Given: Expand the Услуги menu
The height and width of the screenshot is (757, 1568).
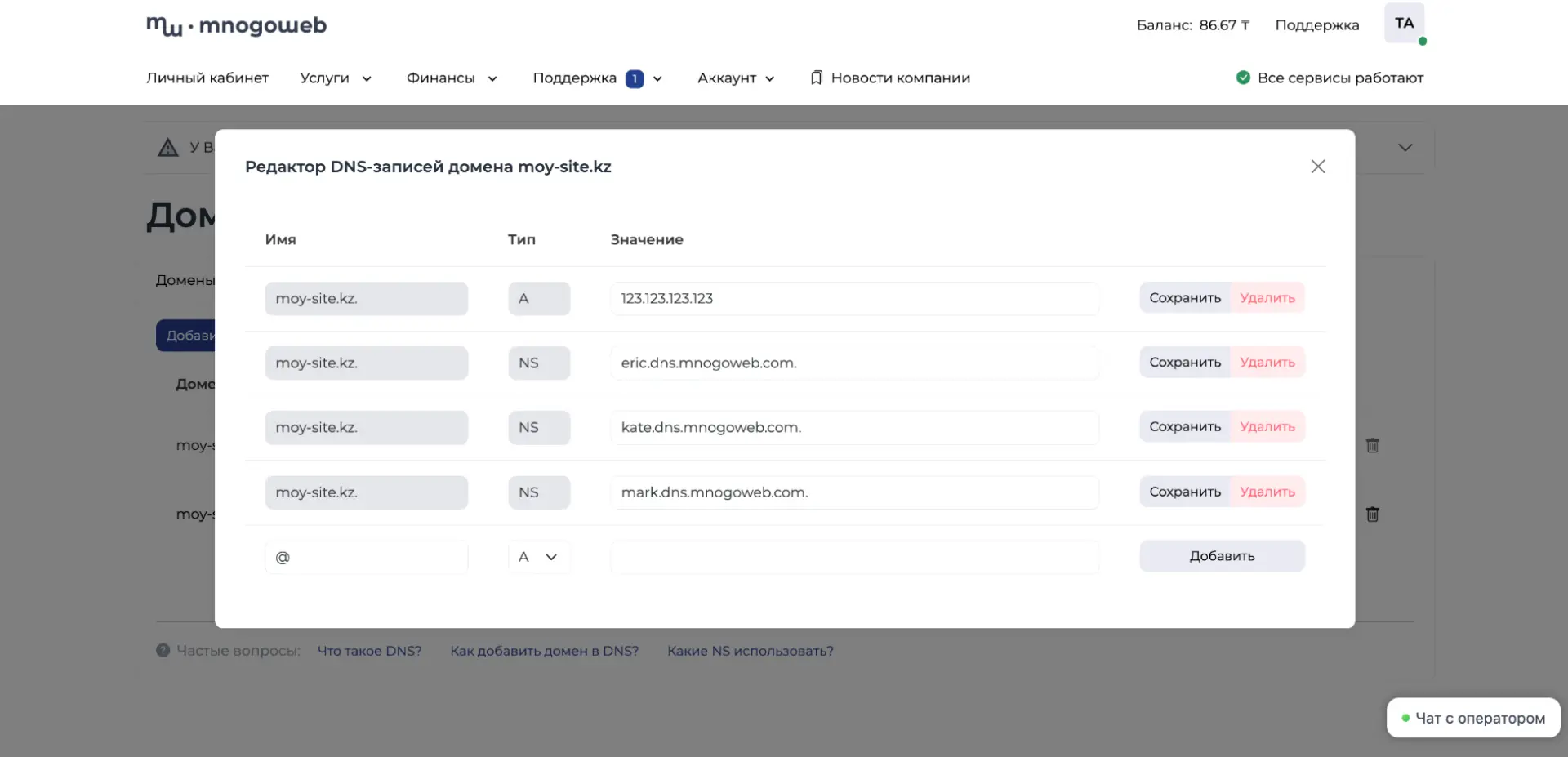Looking at the screenshot, I should pyautogui.click(x=336, y=78).
